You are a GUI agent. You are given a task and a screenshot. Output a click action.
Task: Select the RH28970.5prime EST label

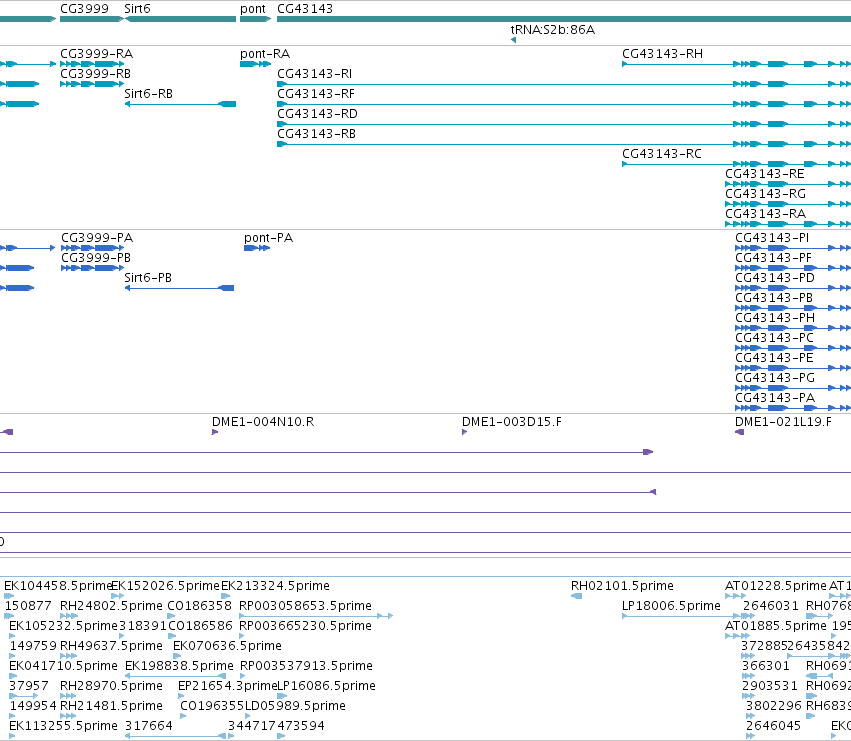tap(111, 687)
